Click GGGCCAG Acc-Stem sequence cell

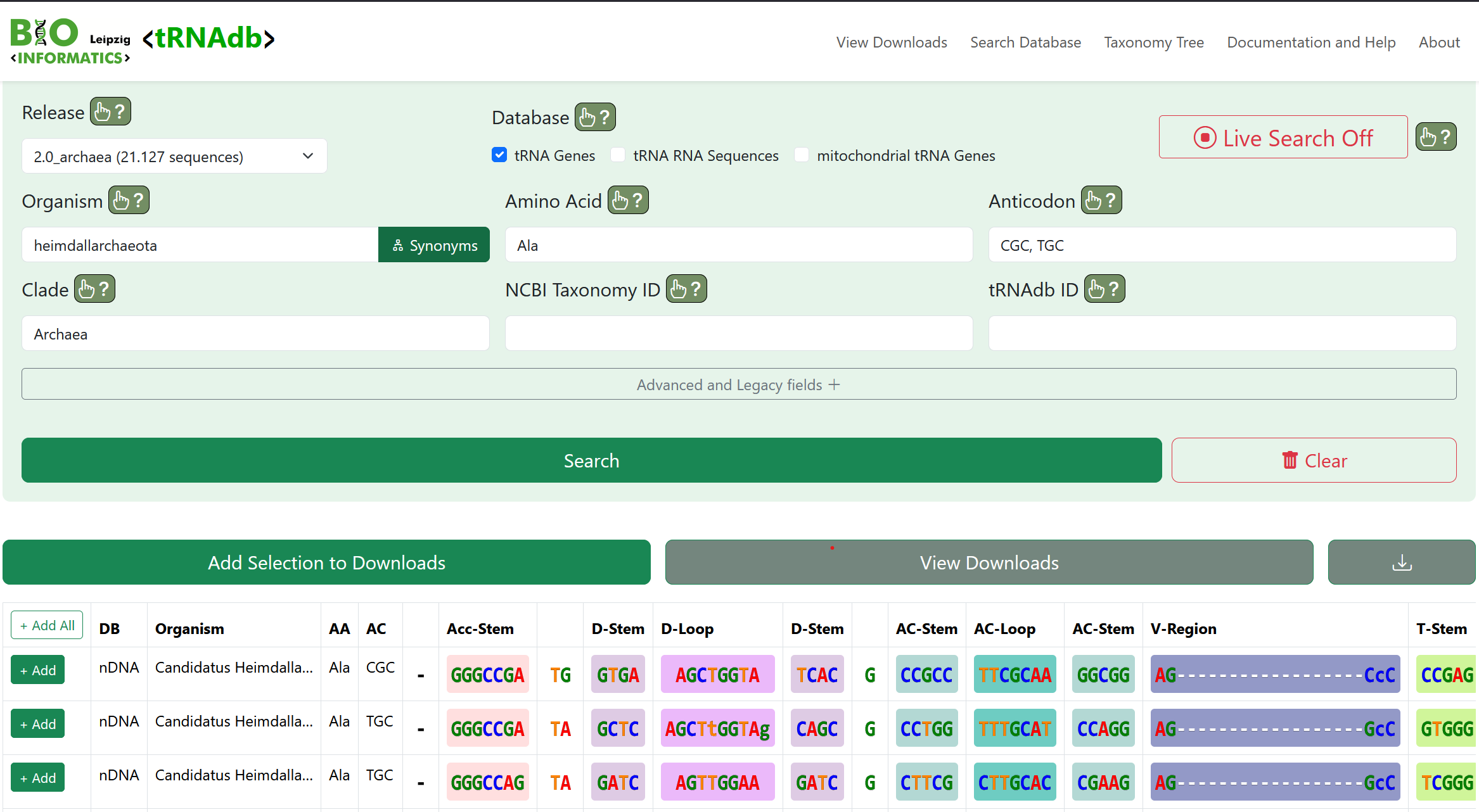tap(487, 782)
